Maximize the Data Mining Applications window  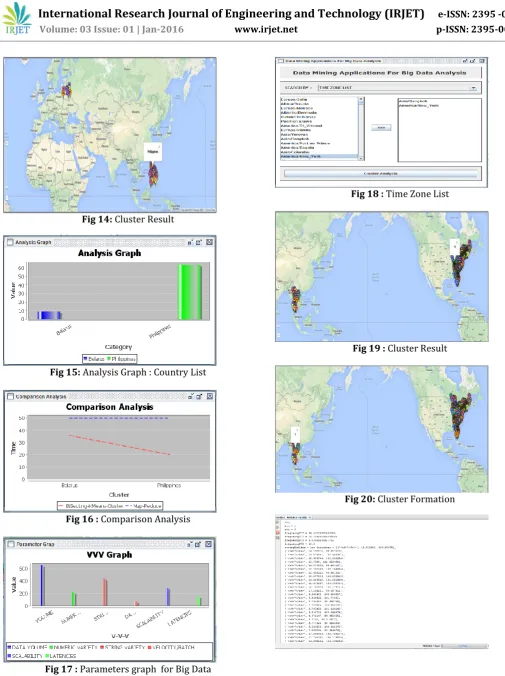coord(473,61)
